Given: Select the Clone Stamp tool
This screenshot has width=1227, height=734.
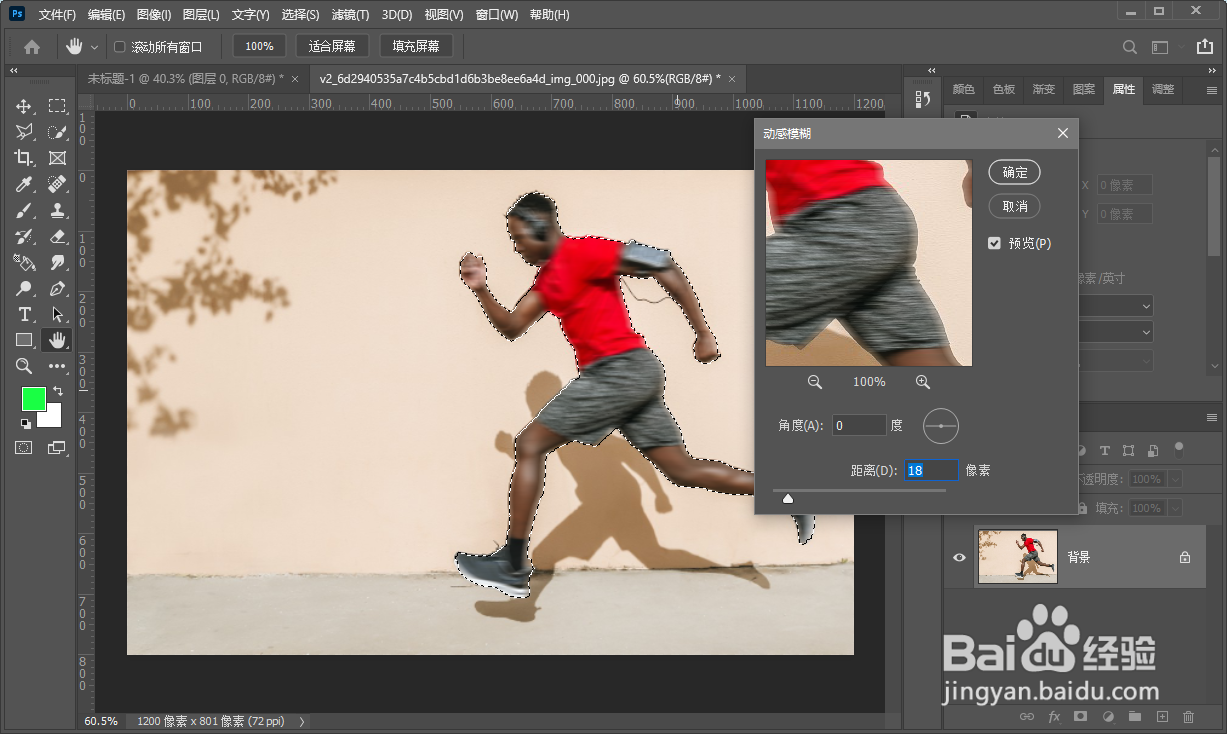Looking at the screenshot, I should [x=57, y=210].
